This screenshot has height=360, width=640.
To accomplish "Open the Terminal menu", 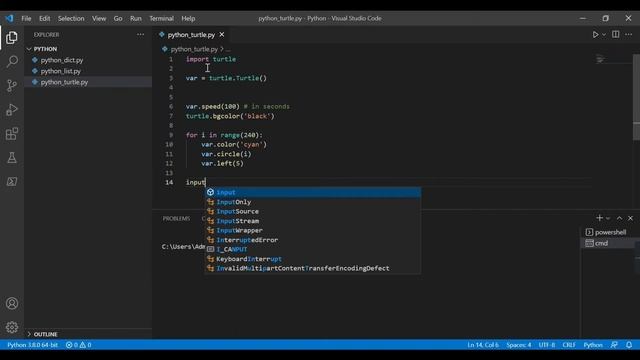I will click(161, 18).
